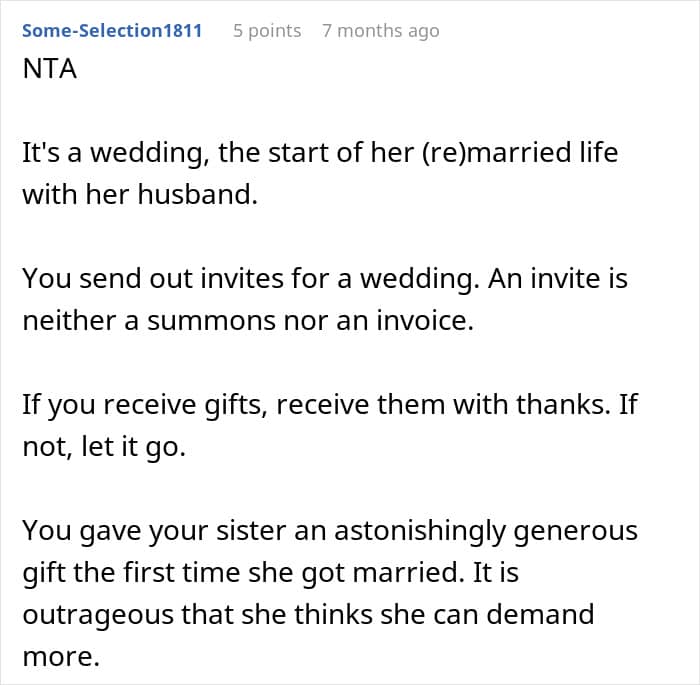Click the 5 points score label
The image size is (700, 685).
pos(267,31)
